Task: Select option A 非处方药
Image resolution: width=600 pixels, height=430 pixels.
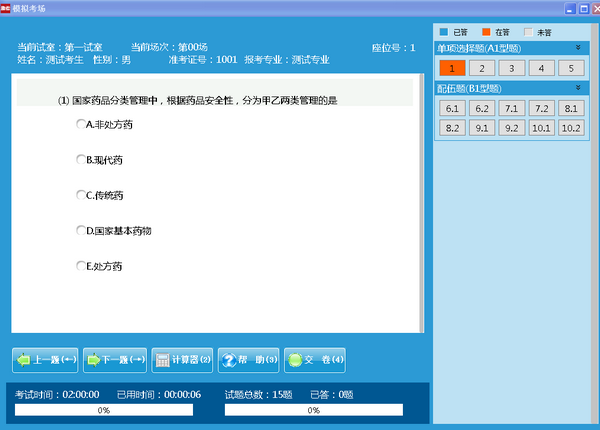Action: (81, 124)
